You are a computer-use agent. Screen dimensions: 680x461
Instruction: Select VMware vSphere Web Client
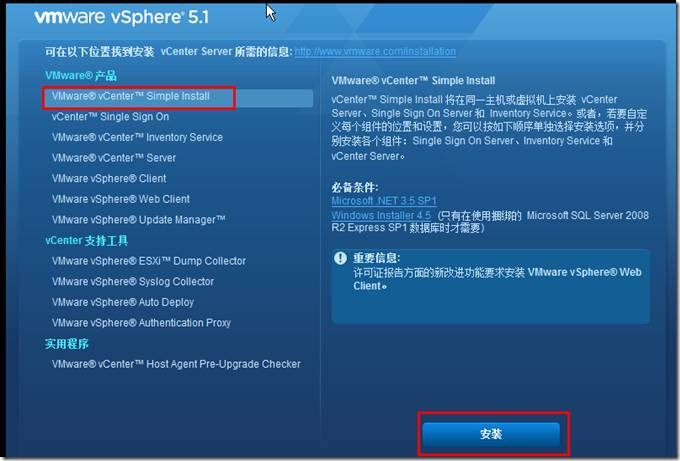coord(121,199)
